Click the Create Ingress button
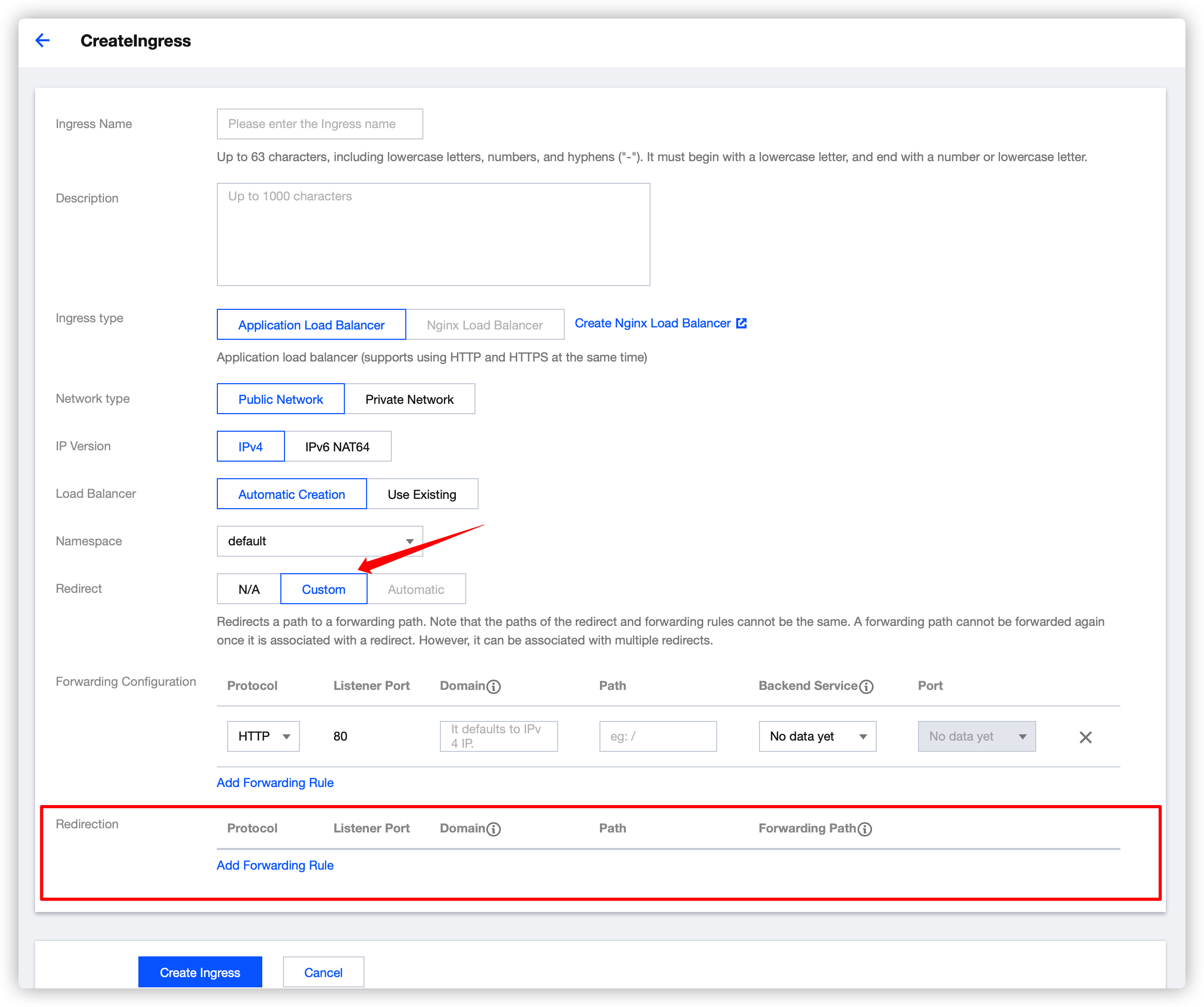The image size is (1204, 1007). pos(199,972)
